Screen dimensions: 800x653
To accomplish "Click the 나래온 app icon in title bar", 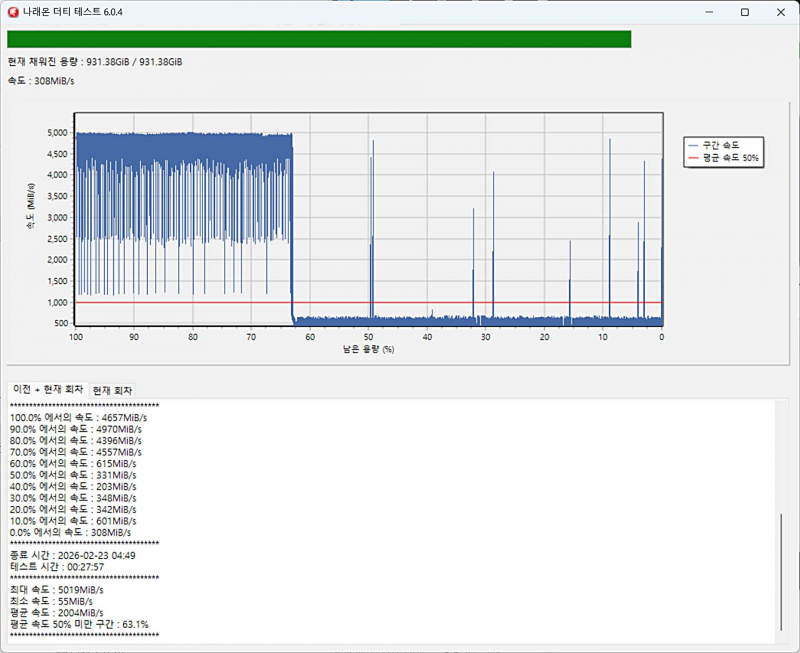I will click(13, 11).
